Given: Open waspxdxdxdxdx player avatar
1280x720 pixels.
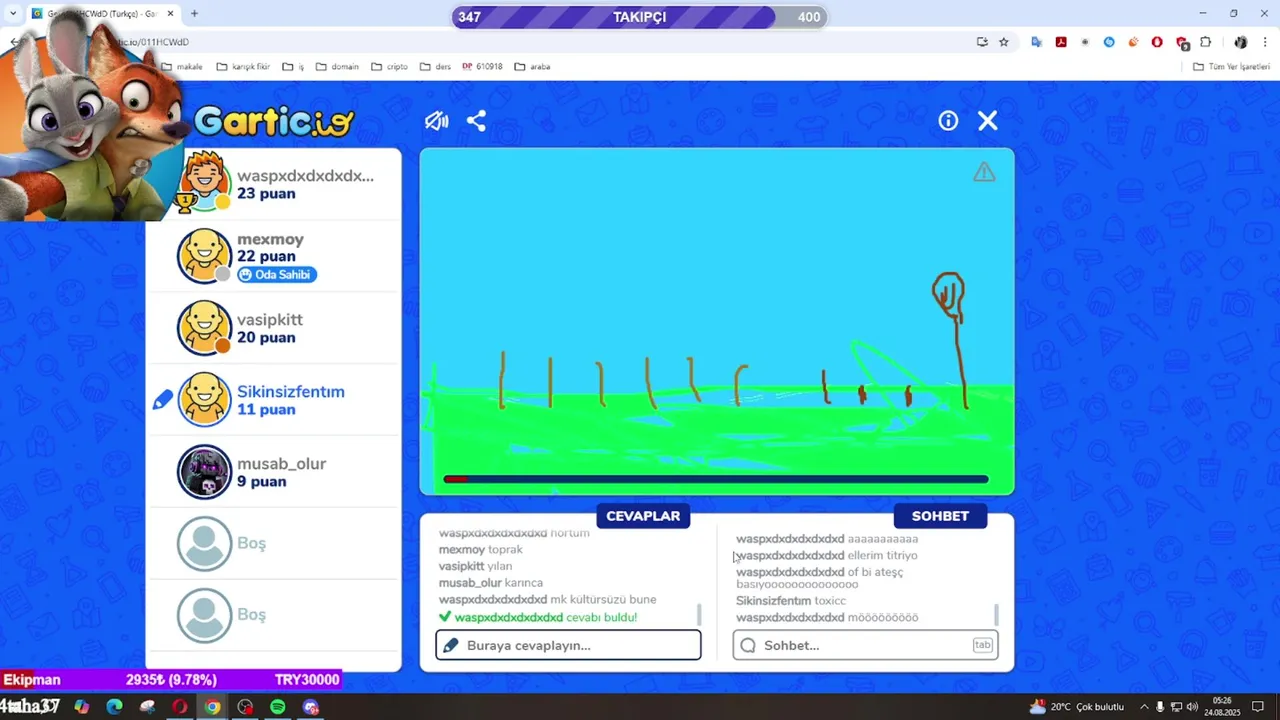Looking at the screenshot, I should [x=205, y=181].
